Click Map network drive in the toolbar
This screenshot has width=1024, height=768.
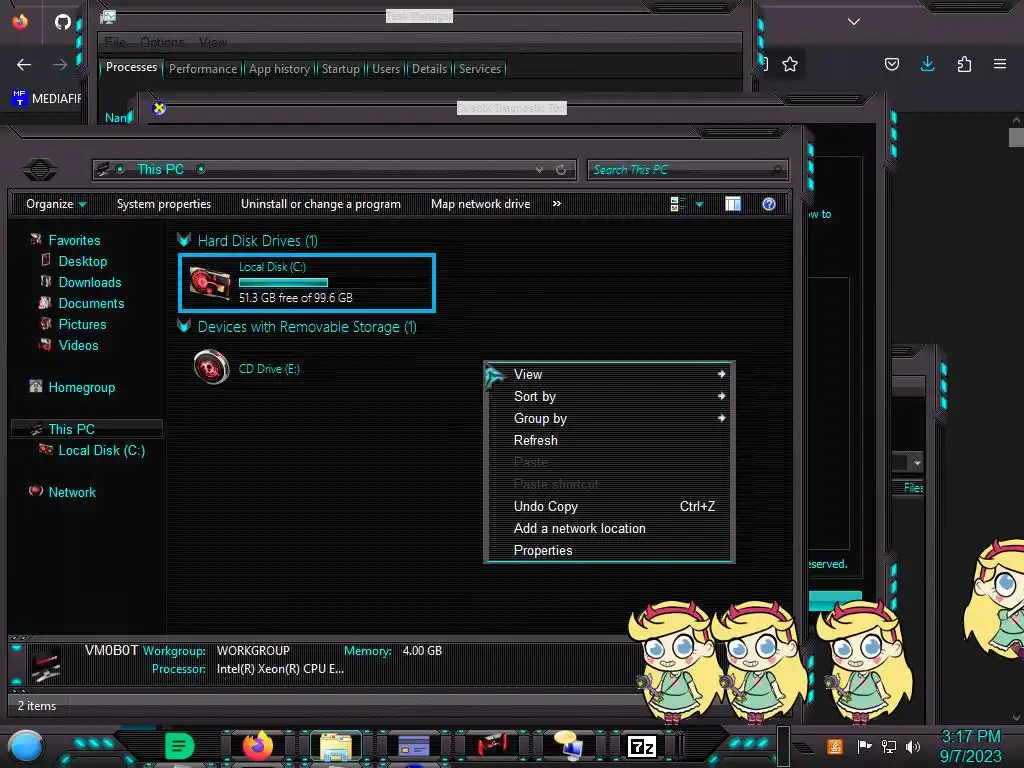point(480,204)
